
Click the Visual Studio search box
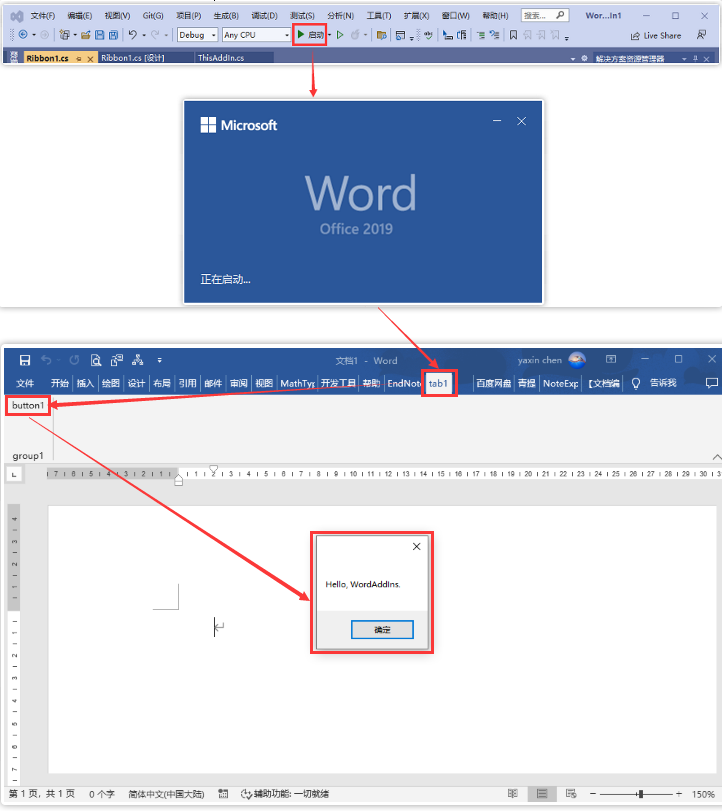click(545, 16)
